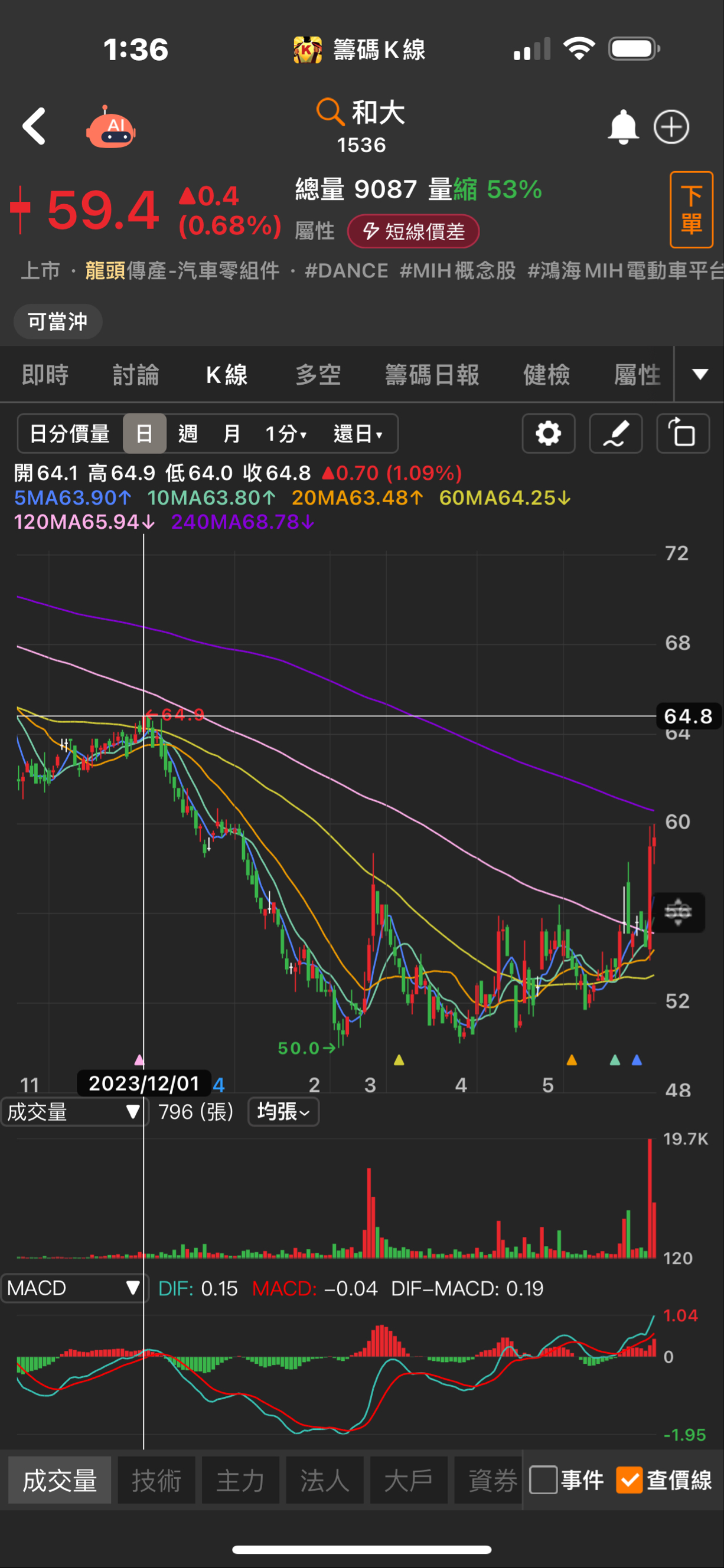Uncheck the 查價線 checkbox

[629, 1479]
